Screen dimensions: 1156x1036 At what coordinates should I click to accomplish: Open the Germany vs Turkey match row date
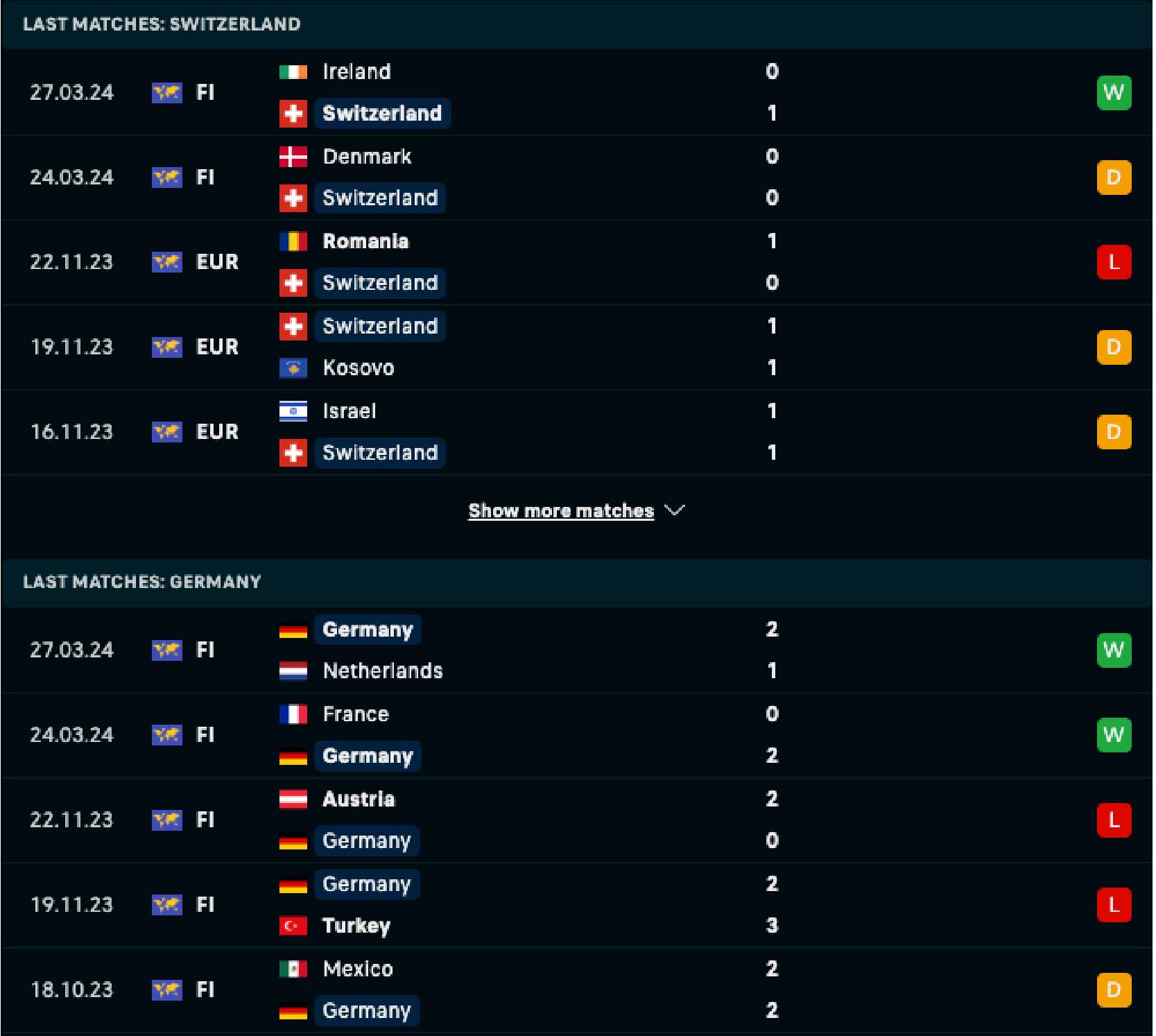click(71, 905)
